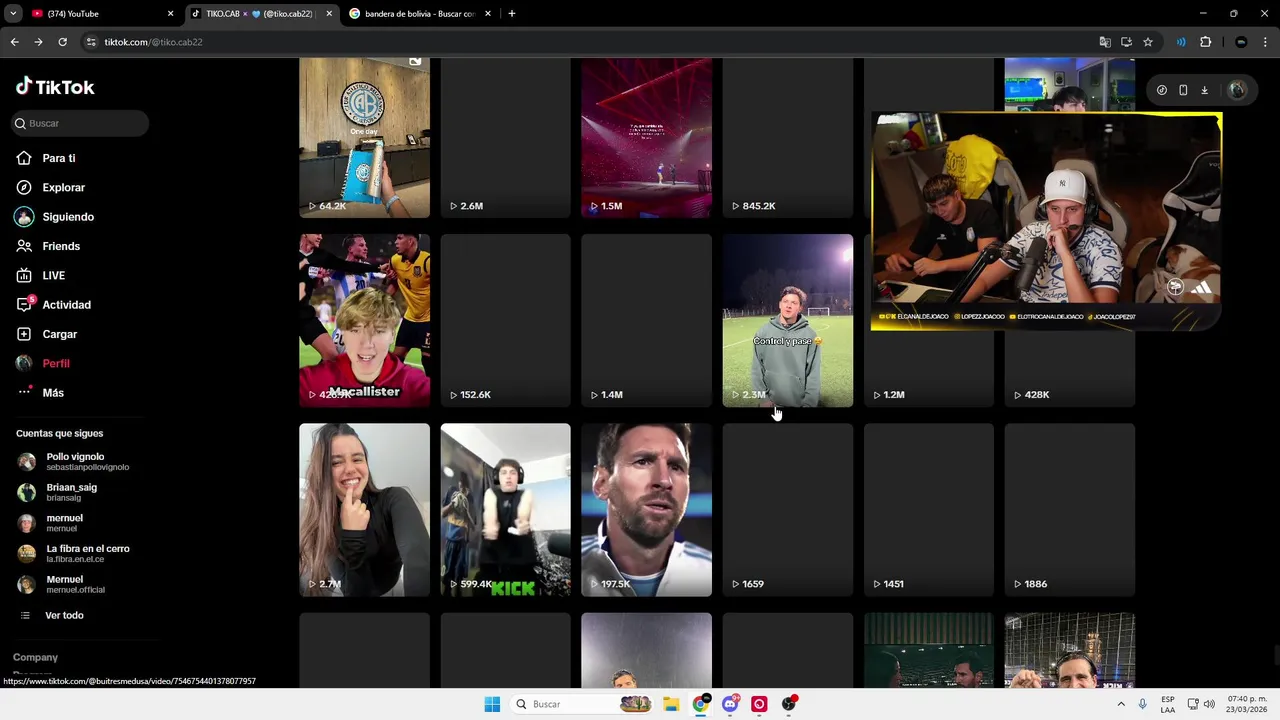Open video with 845.2K views

788,138
